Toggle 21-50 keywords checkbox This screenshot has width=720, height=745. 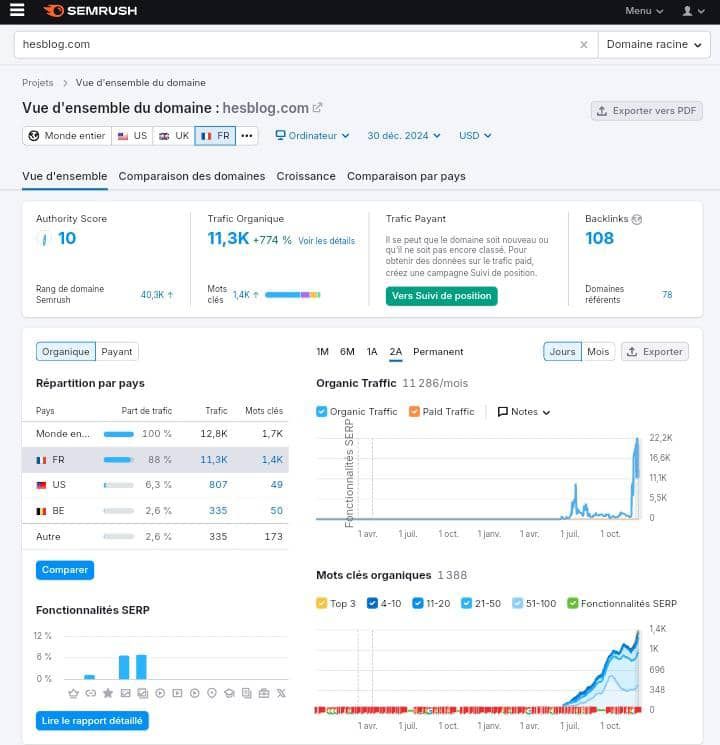(x=467, y=603)
